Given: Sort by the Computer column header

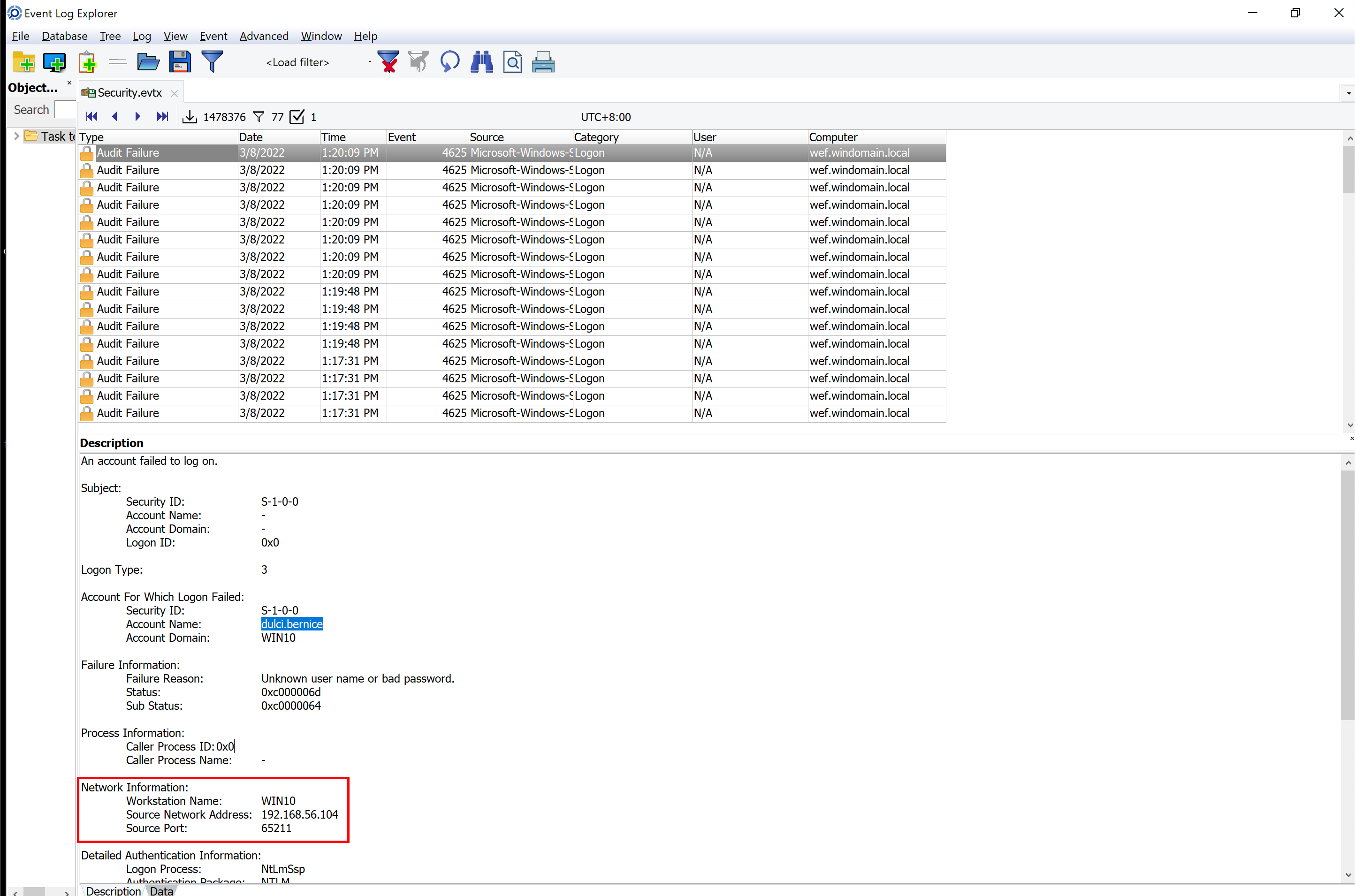Looking at the screenshot, I should point(877,137).
